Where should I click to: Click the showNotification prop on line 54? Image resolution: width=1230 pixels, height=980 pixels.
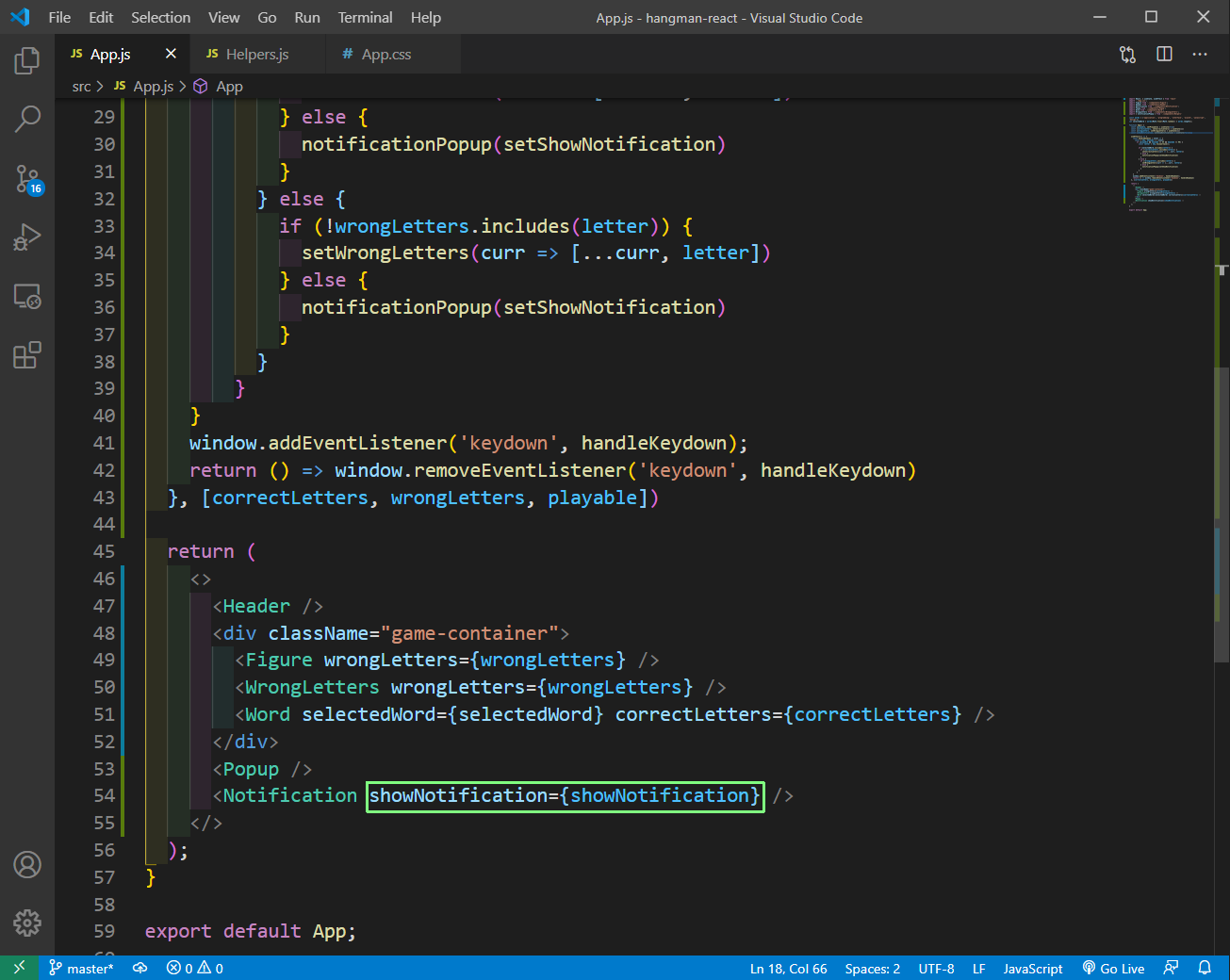pyautogui.click(x=565, y=795)
